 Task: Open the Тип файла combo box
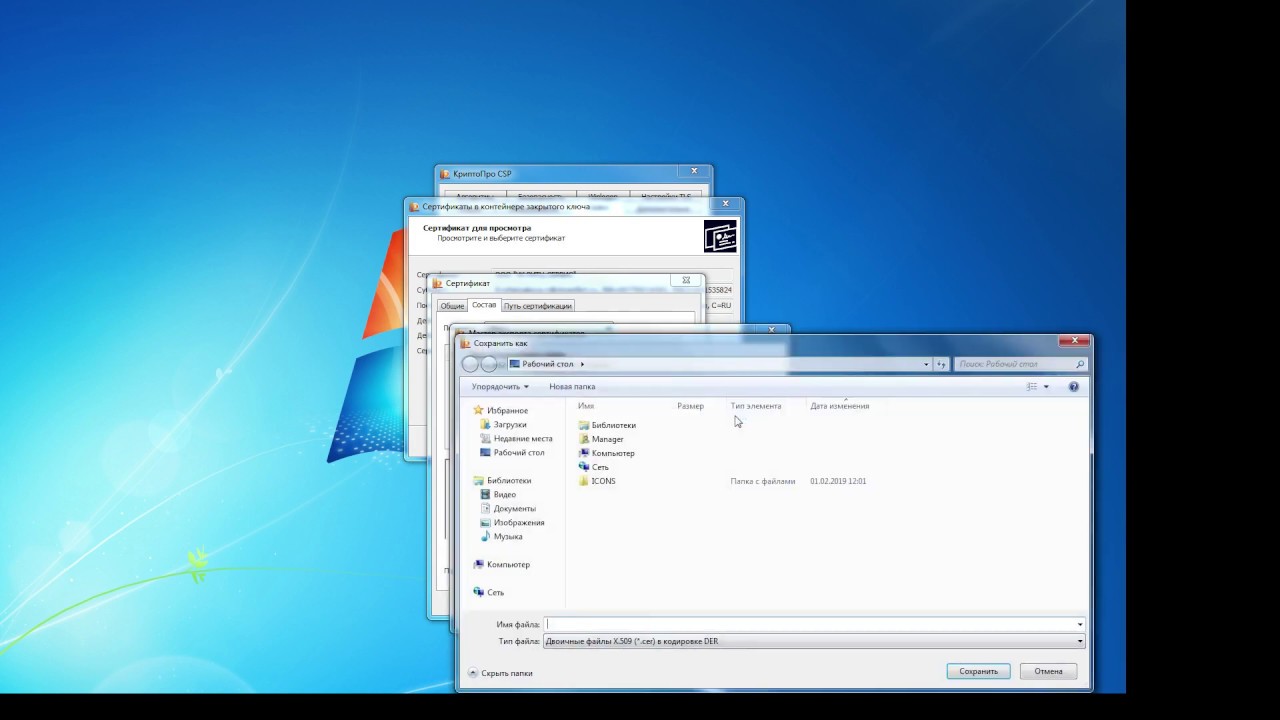click(814, 641)
